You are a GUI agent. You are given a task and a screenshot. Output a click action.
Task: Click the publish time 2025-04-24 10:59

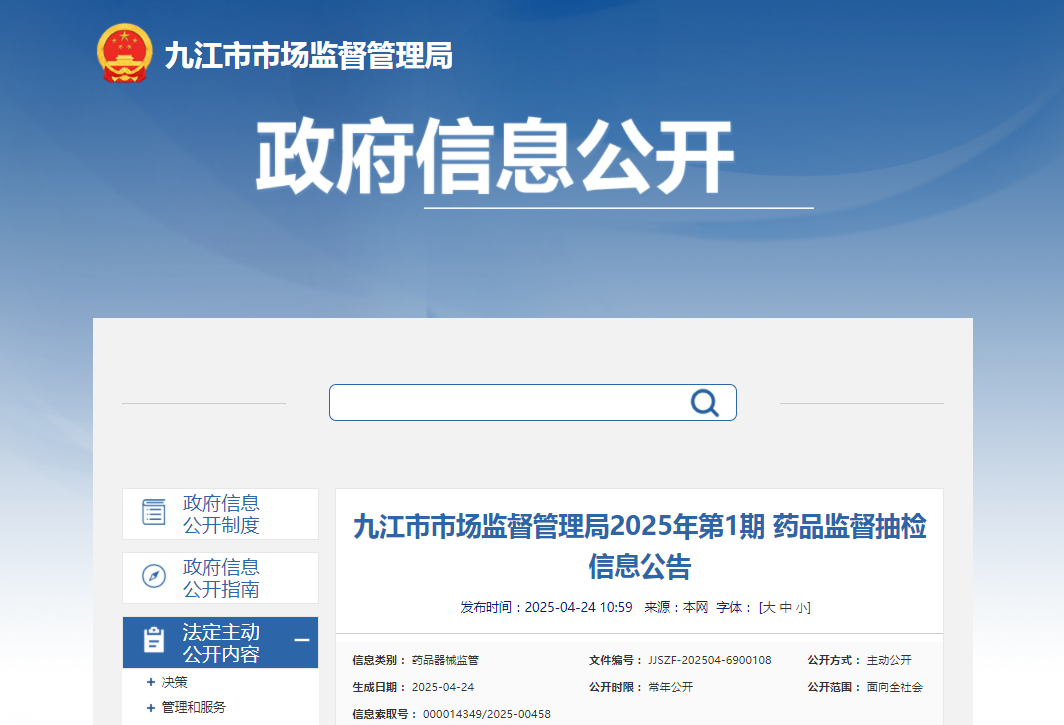pos(578,608)
